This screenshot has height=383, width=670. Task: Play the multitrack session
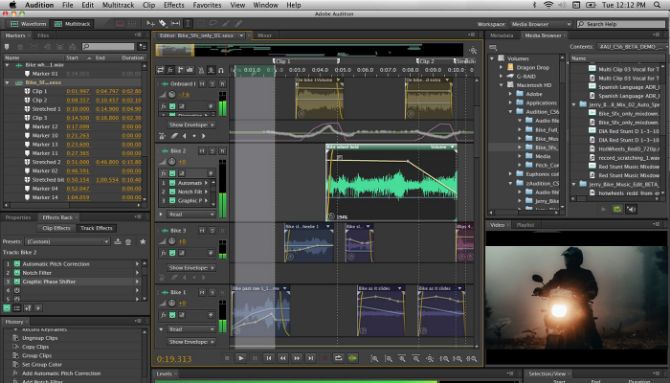(241, 358)
